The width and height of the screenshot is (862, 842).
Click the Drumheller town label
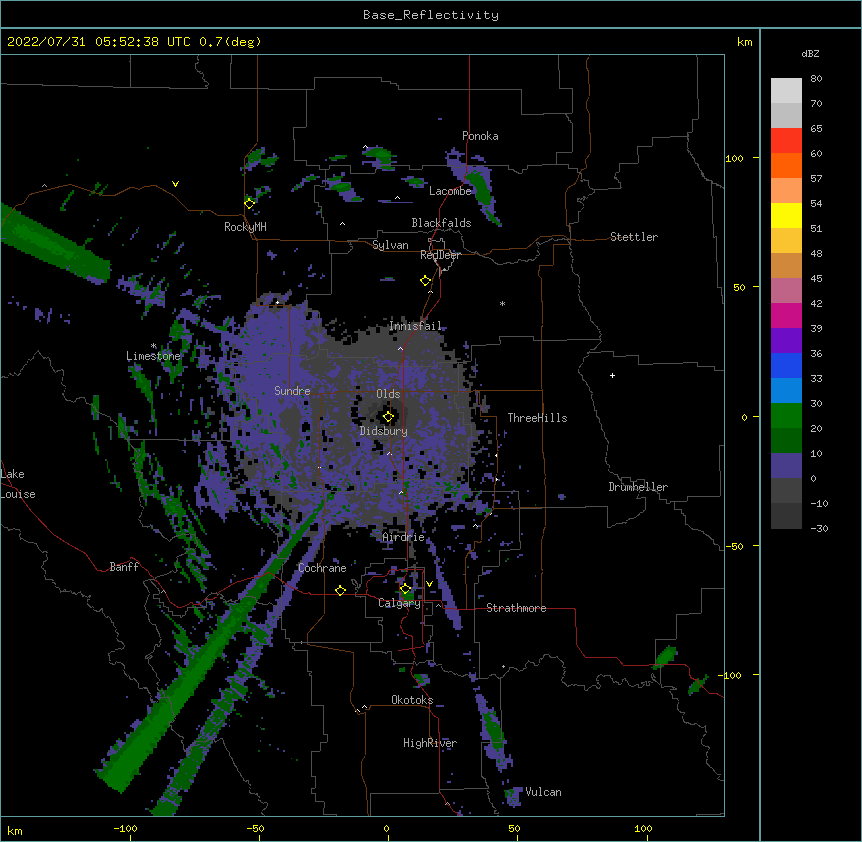click(x=638, y=487)
